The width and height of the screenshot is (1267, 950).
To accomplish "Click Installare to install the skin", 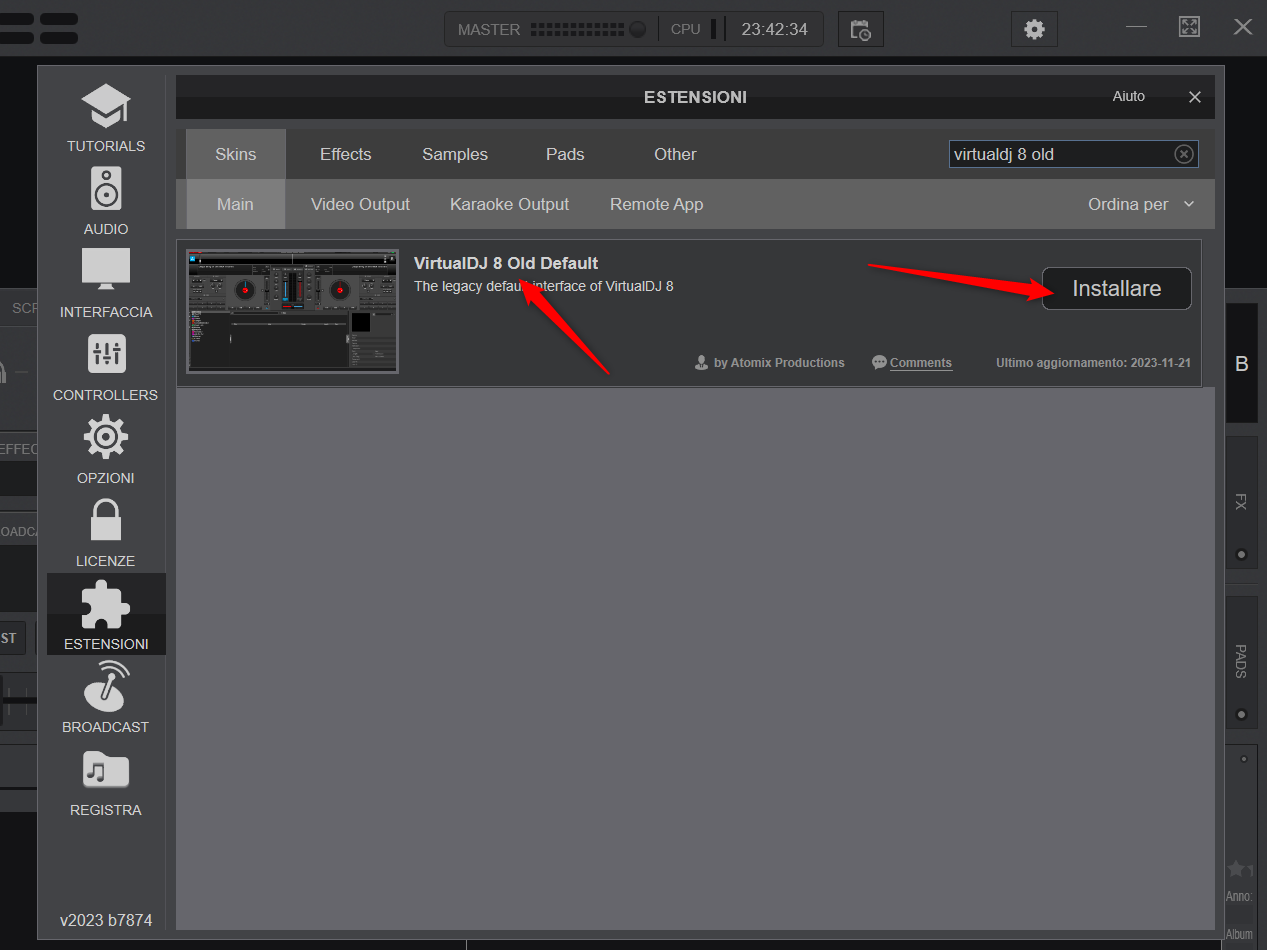I will click(1116, 288).
